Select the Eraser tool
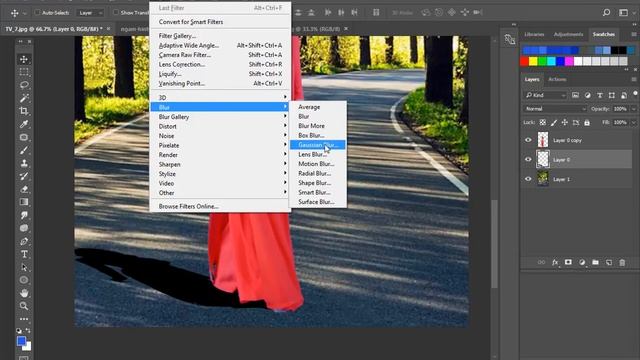Viewport: 640px width, 360px height. (x=24, y=189)
